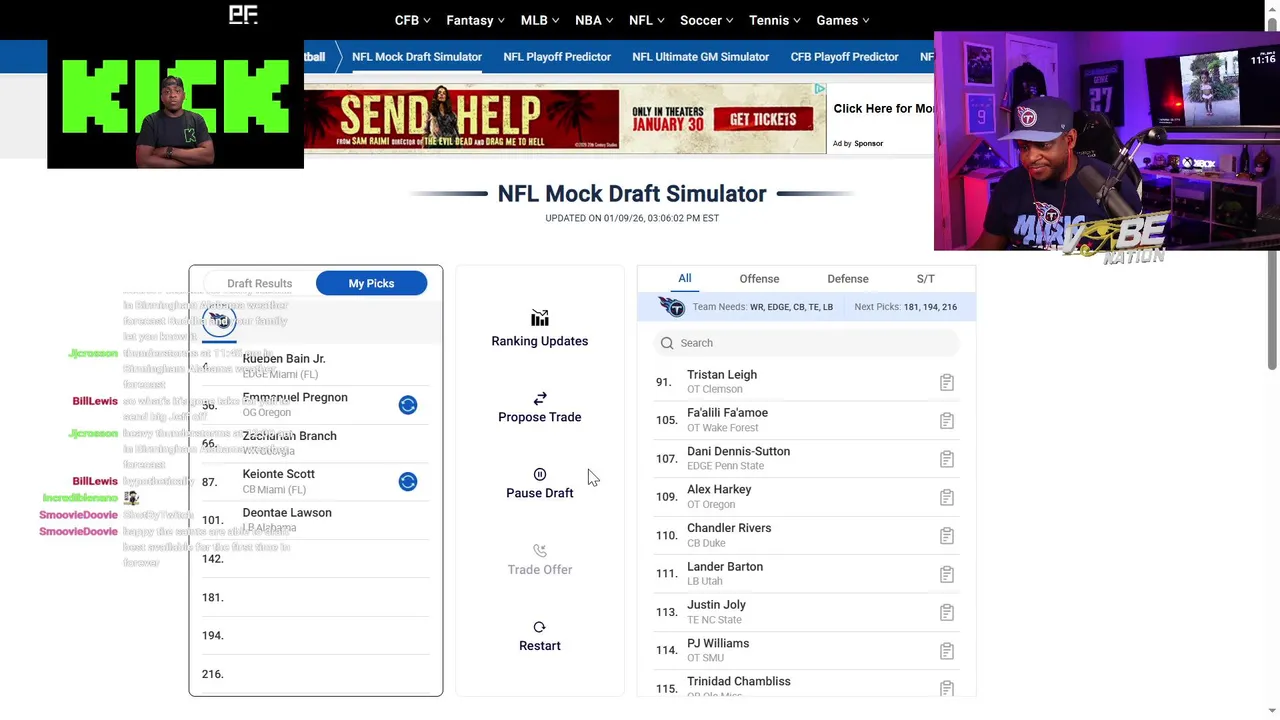The width and height of the screenshot is (1280, 720).
Task: Expand the Games menu
Action: coord(843,20)
